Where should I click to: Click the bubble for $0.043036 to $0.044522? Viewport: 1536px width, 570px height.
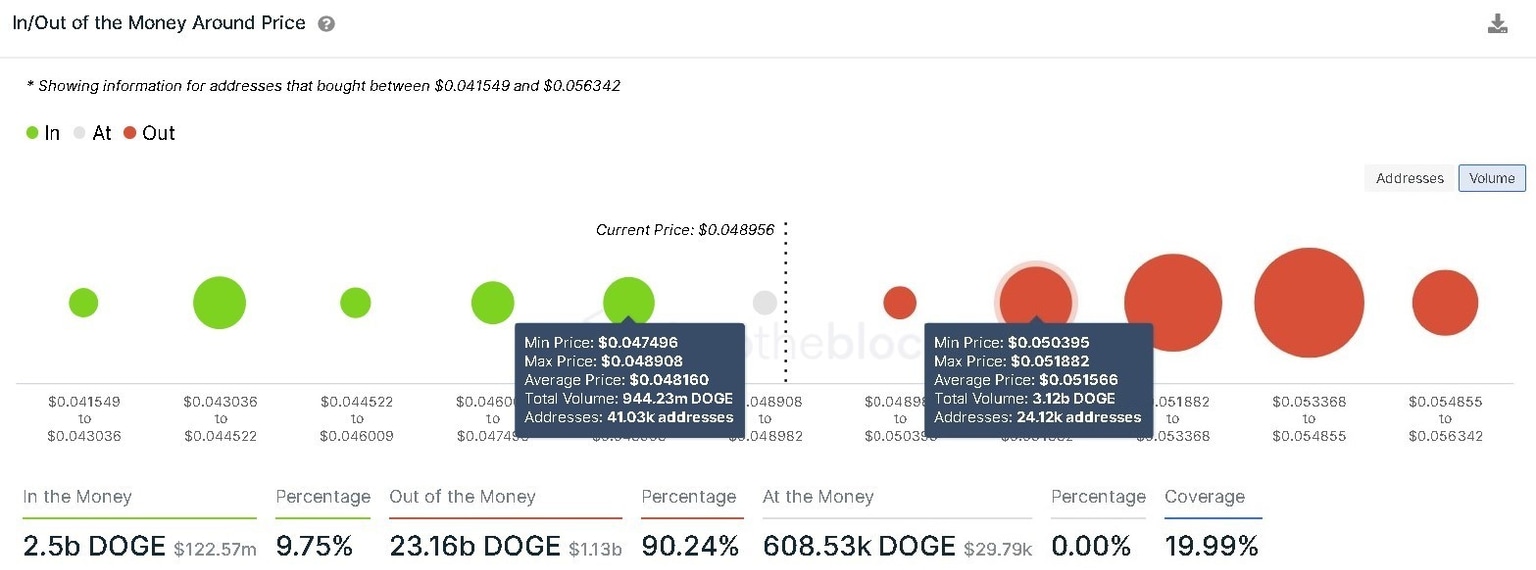click(x=219, y=302)
